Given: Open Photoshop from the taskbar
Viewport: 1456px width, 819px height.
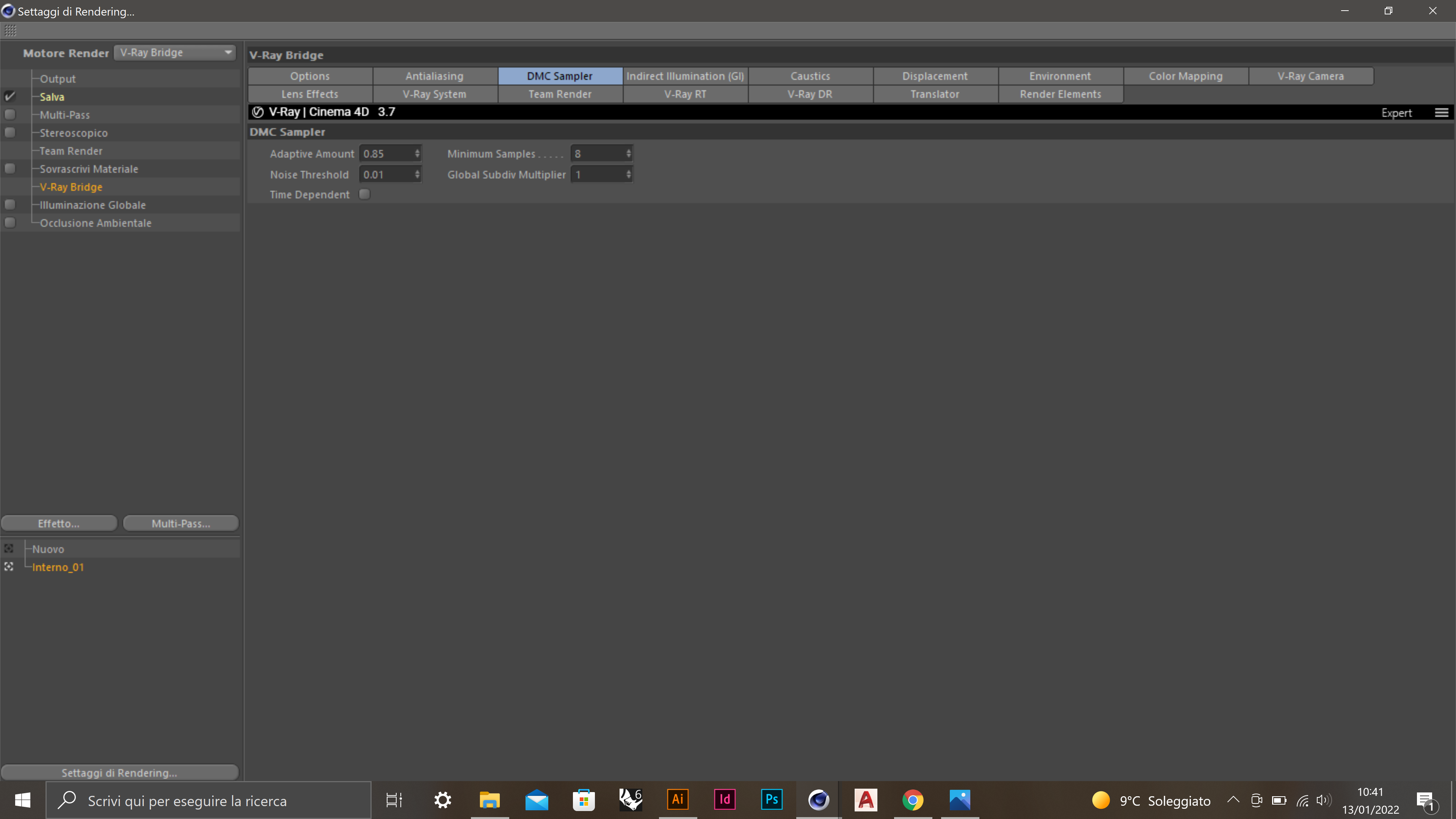Looking at the screenshot, I should pos(772,800).
